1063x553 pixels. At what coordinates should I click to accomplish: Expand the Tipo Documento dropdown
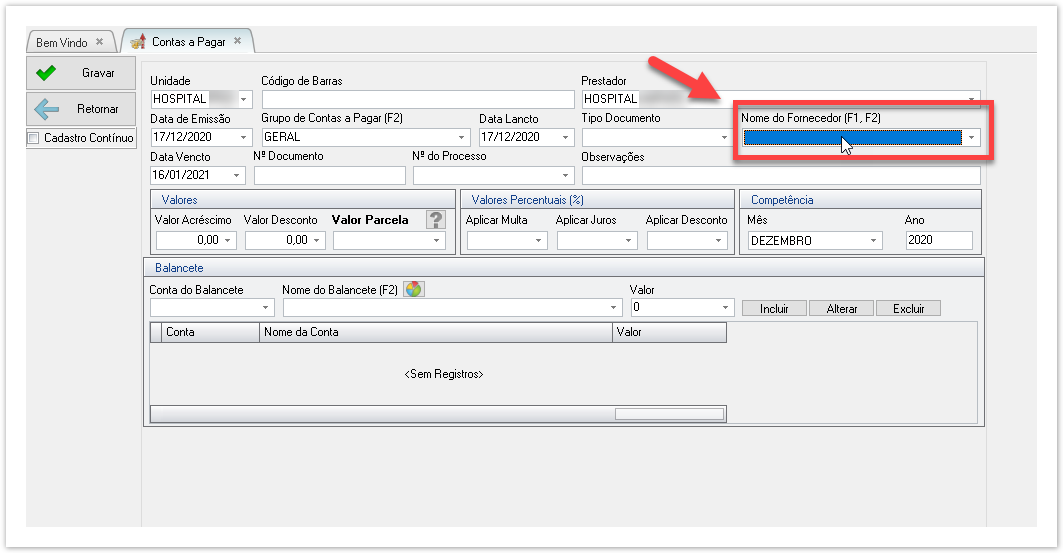726,137
